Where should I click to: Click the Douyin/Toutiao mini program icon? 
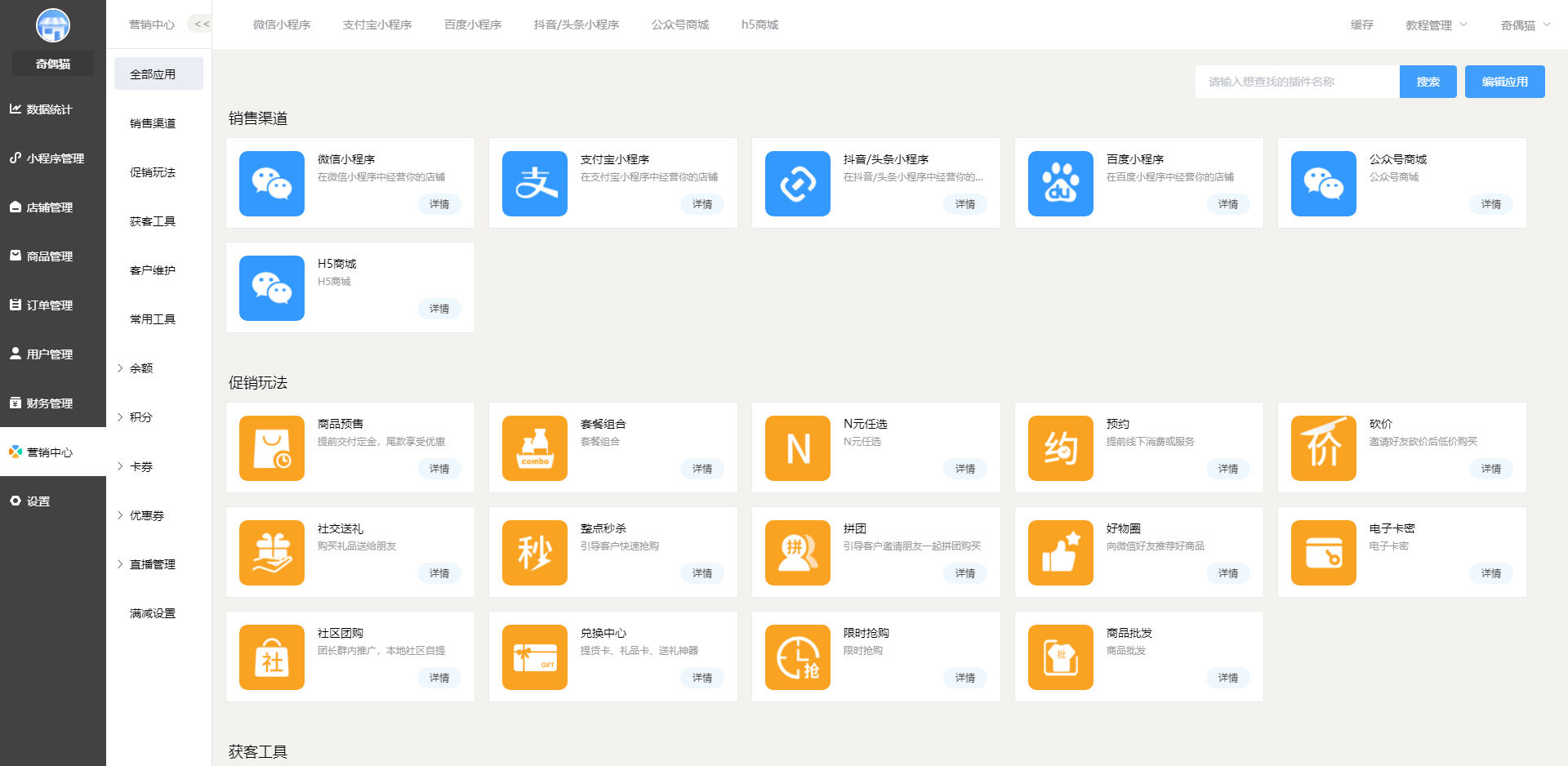(797, 184)
